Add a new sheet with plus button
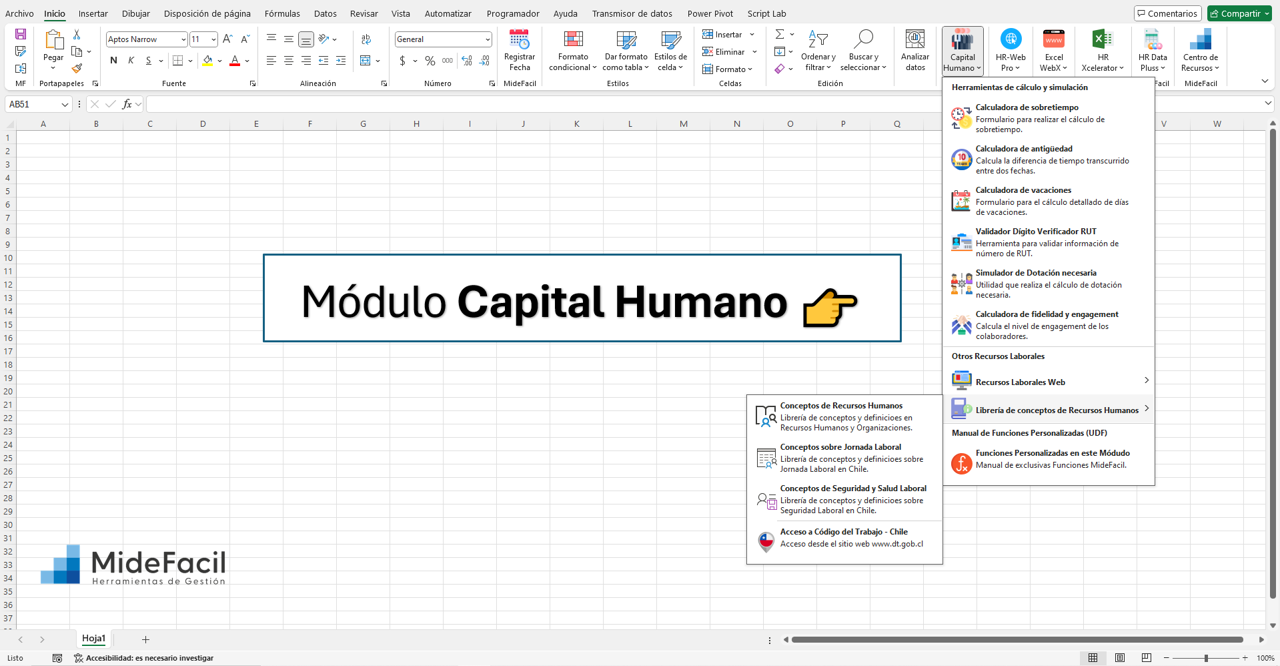1280x666 pixels. pyautogui.click(x=145, y=639)
